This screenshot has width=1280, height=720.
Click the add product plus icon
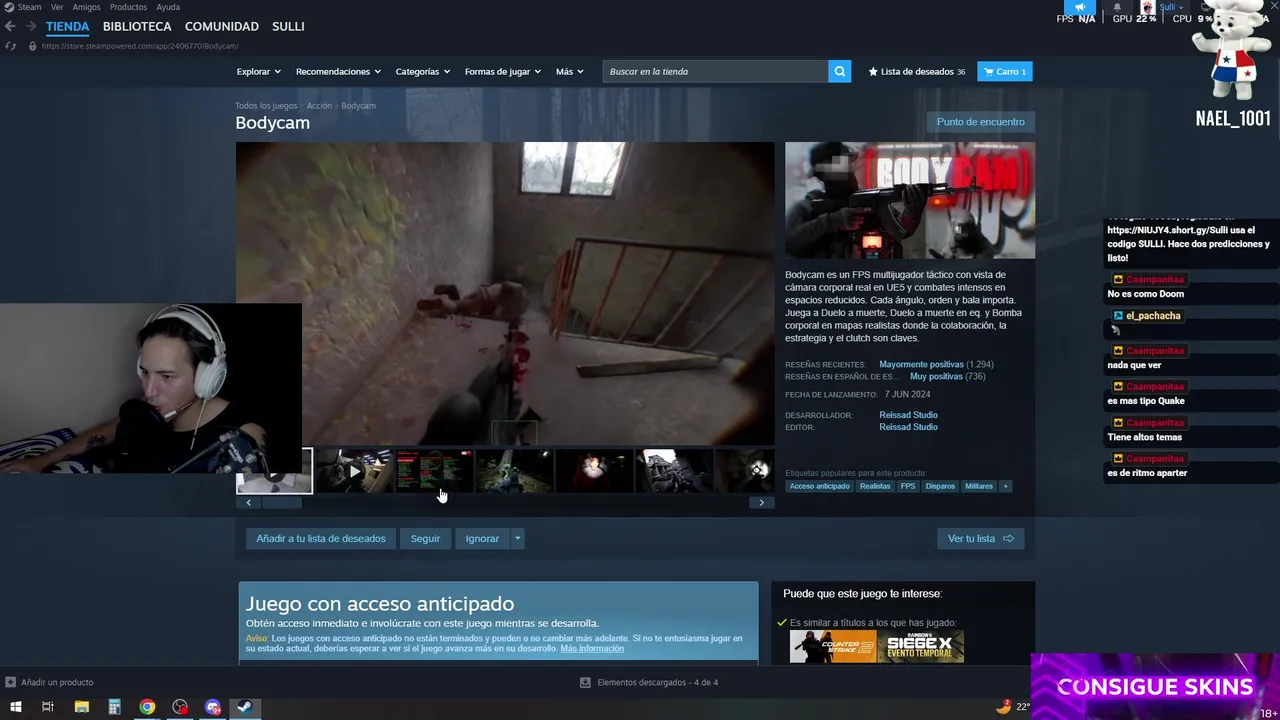click(x=10, y=682)
